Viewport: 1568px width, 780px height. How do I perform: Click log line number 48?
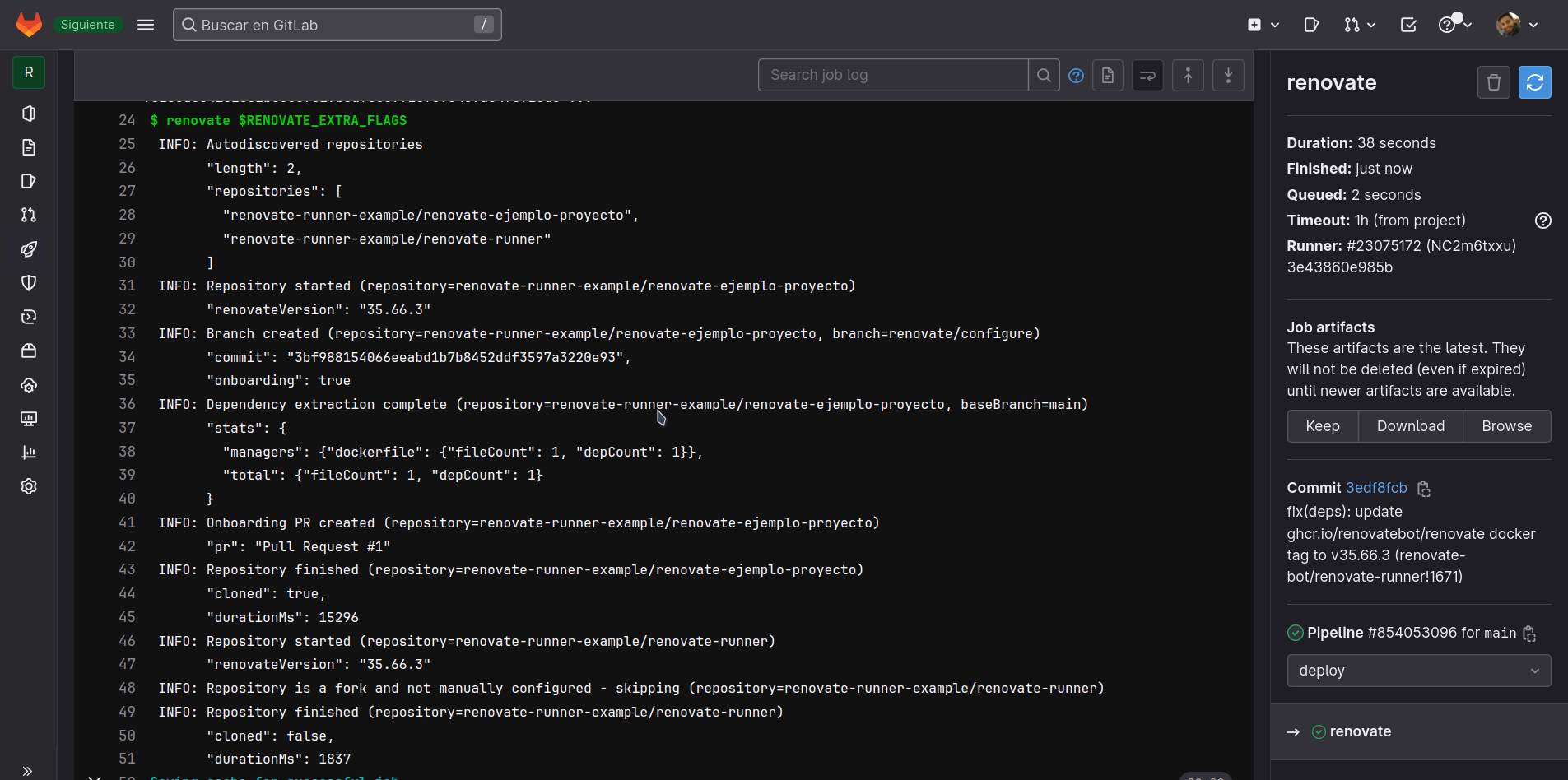pyautogui.click(x=127, y=688)
